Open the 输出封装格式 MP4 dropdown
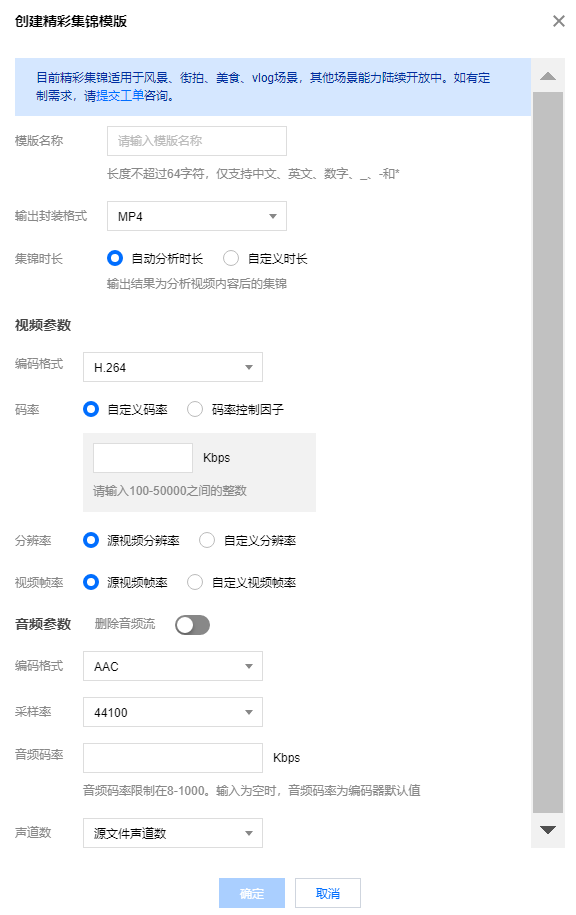 pos(197,216)
